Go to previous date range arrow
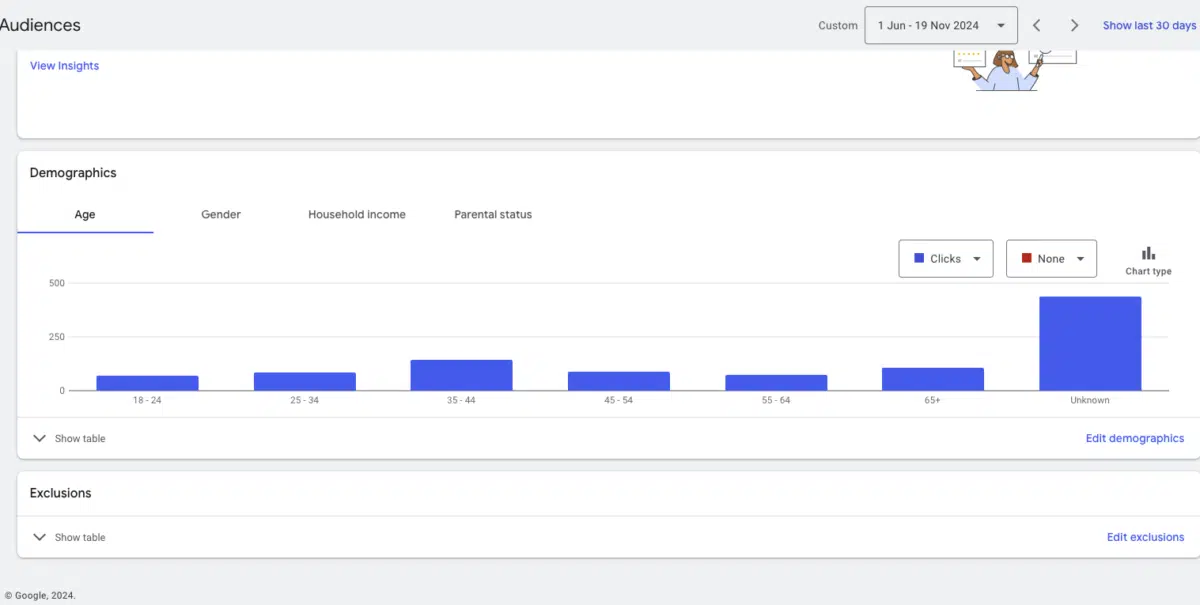This screenshot has height=605, width=1200. (1037, 26)
